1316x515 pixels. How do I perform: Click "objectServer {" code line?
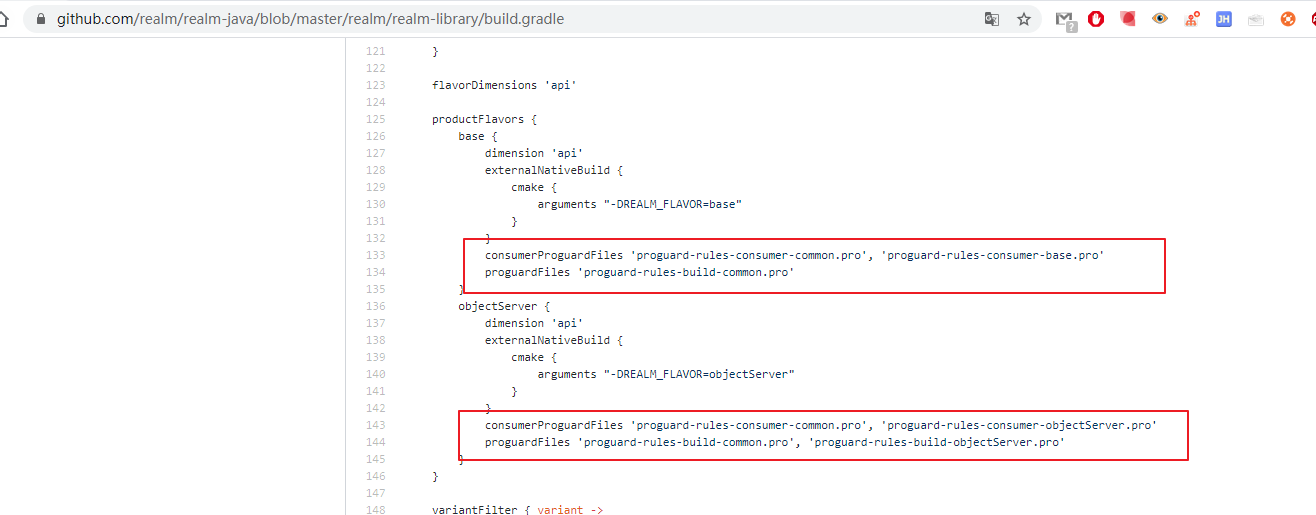tap(504, 306)
